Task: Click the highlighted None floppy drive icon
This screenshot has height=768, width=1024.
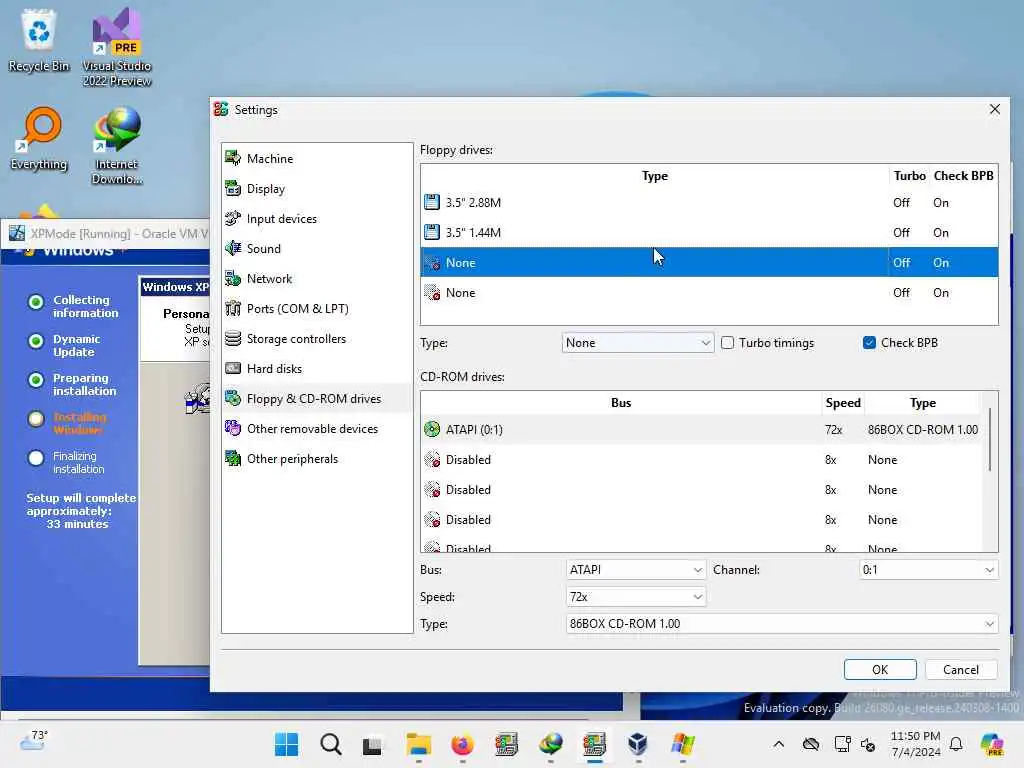Action: point(432,263)
